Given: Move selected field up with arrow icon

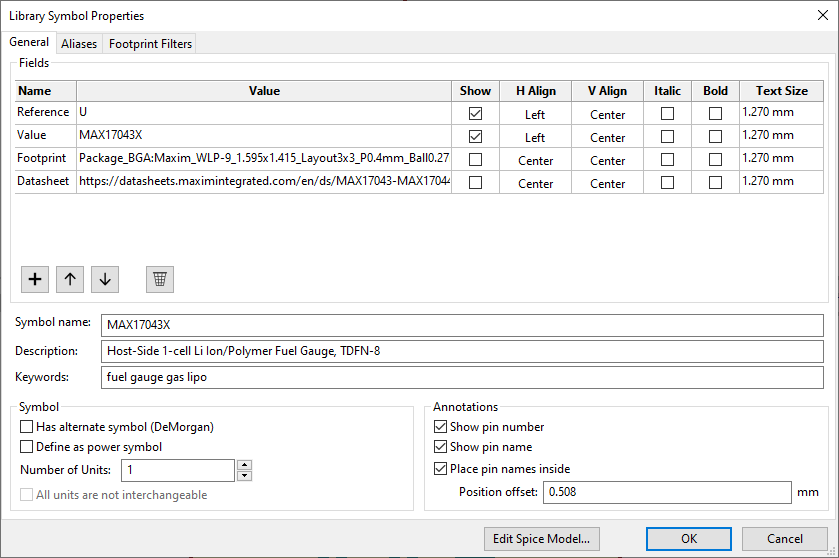Looking at the screenshot, I should (x=69, y=280).
